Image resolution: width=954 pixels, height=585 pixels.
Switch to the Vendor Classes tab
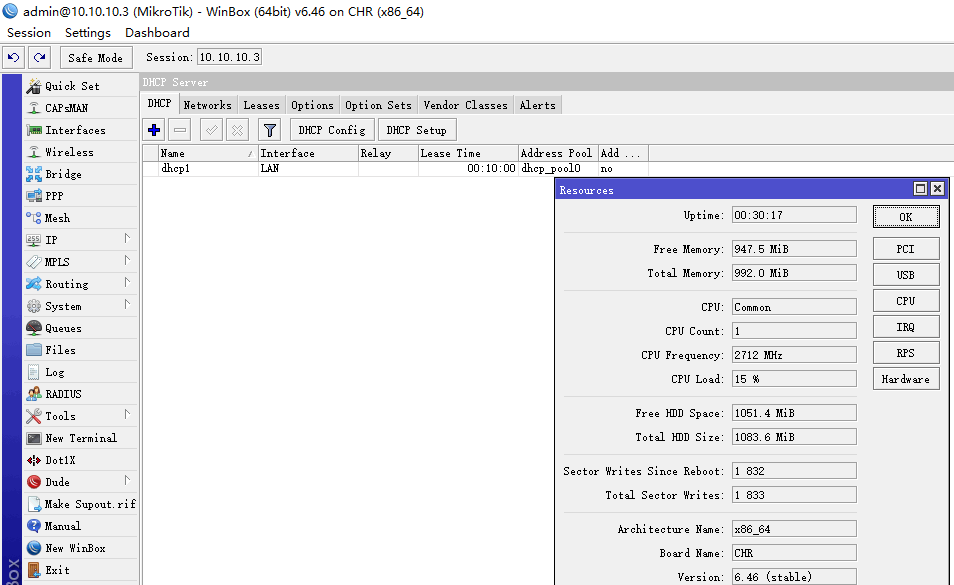[465, 105]
